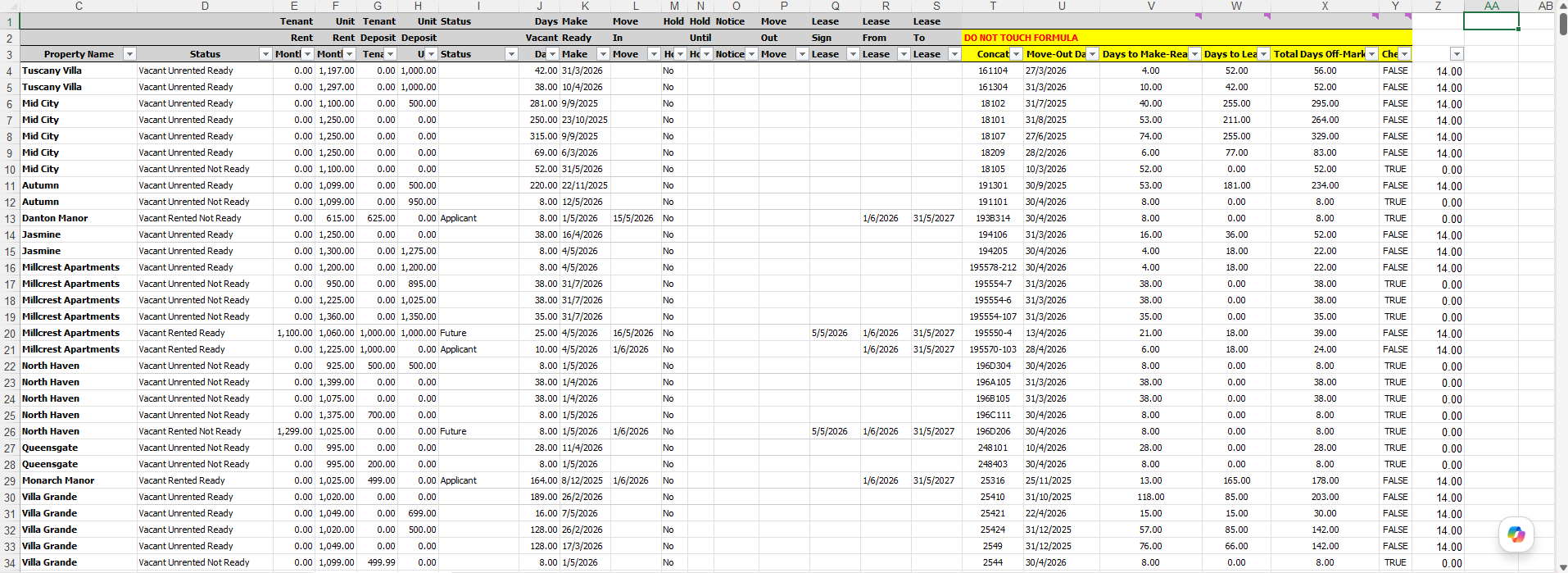Open the Status filter dropdown in column I

[511, 54]
